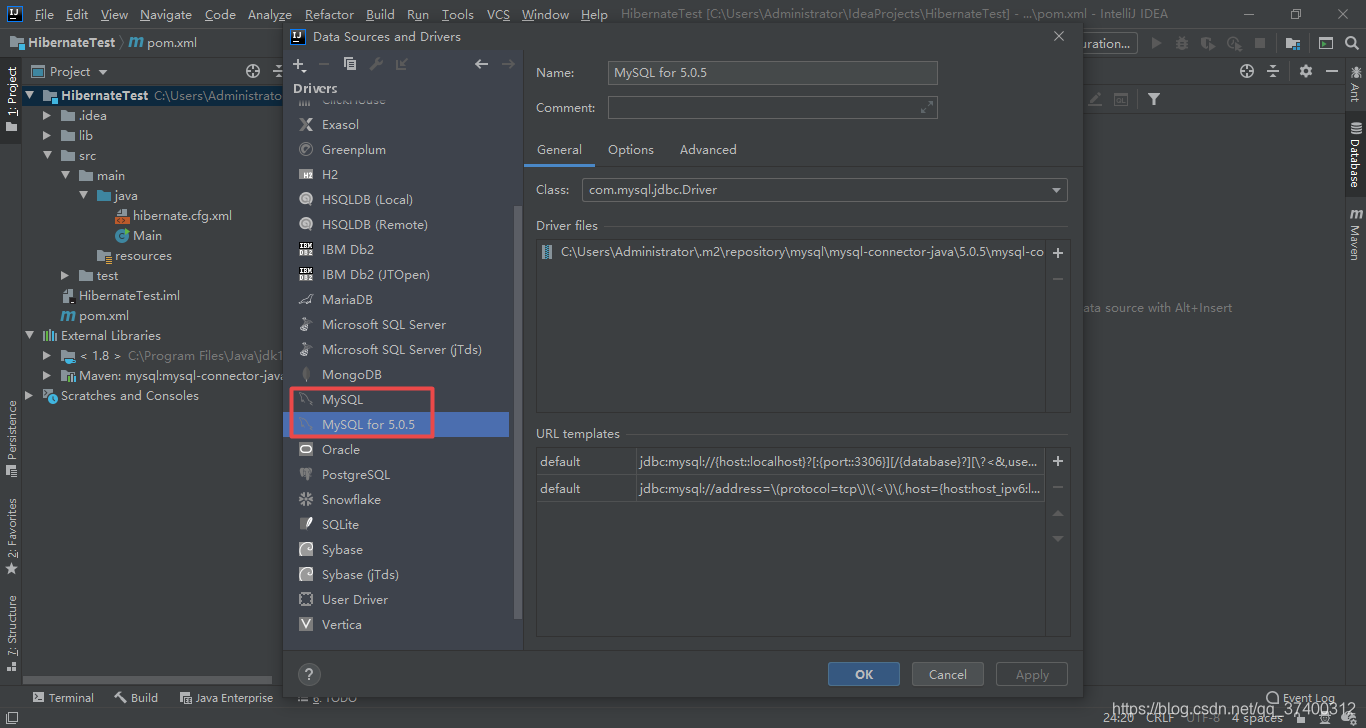Open the Database side tool window

point(1355,155)
